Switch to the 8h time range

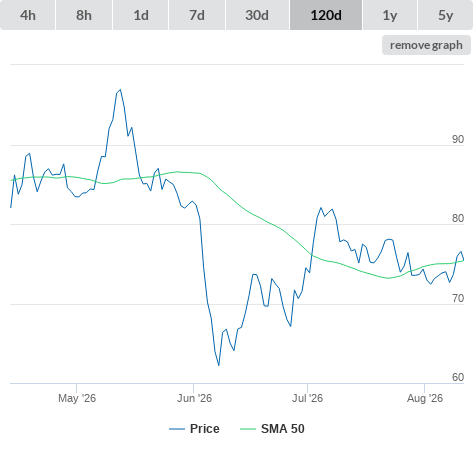84,15
